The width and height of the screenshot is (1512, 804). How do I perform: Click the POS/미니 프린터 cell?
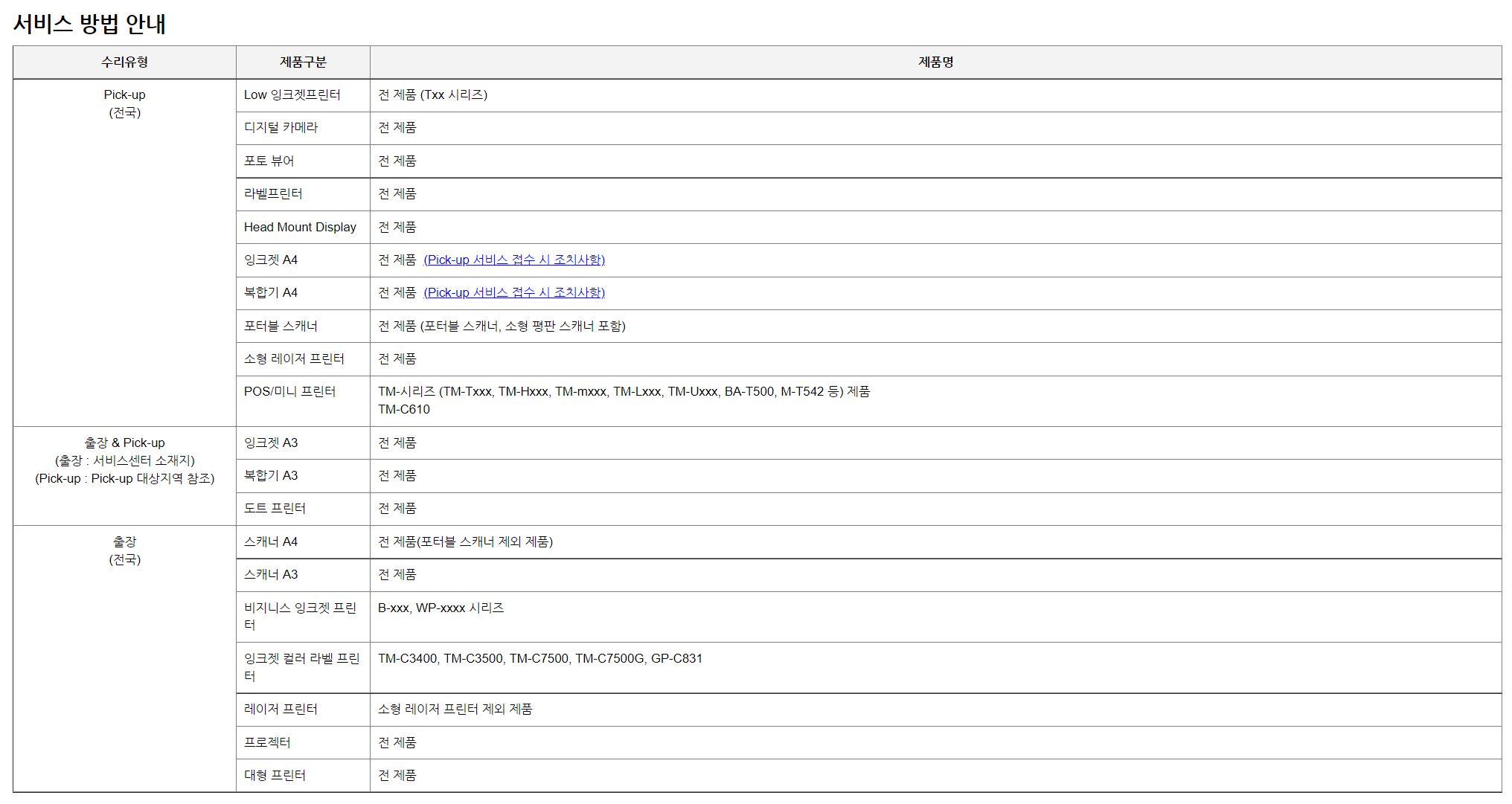(x=289, y=391)
